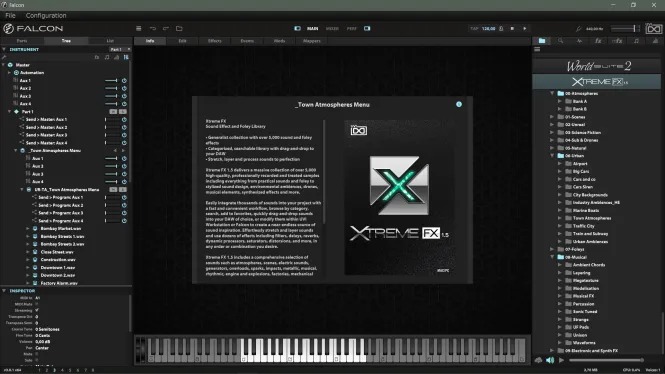Open the folder icon in top toolbar

click(x=179, y=28)
